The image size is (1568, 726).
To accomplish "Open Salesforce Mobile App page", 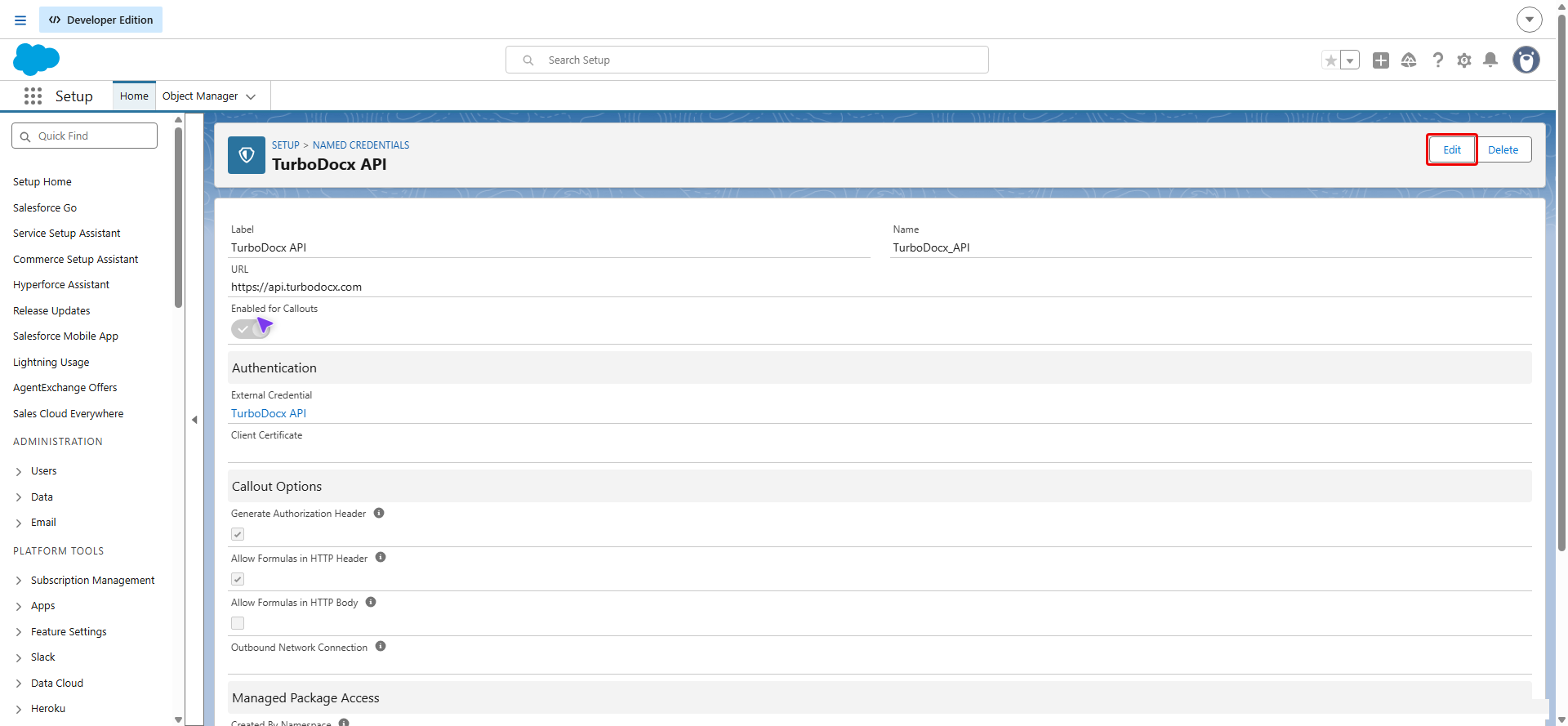I will [x=65, y=336].
